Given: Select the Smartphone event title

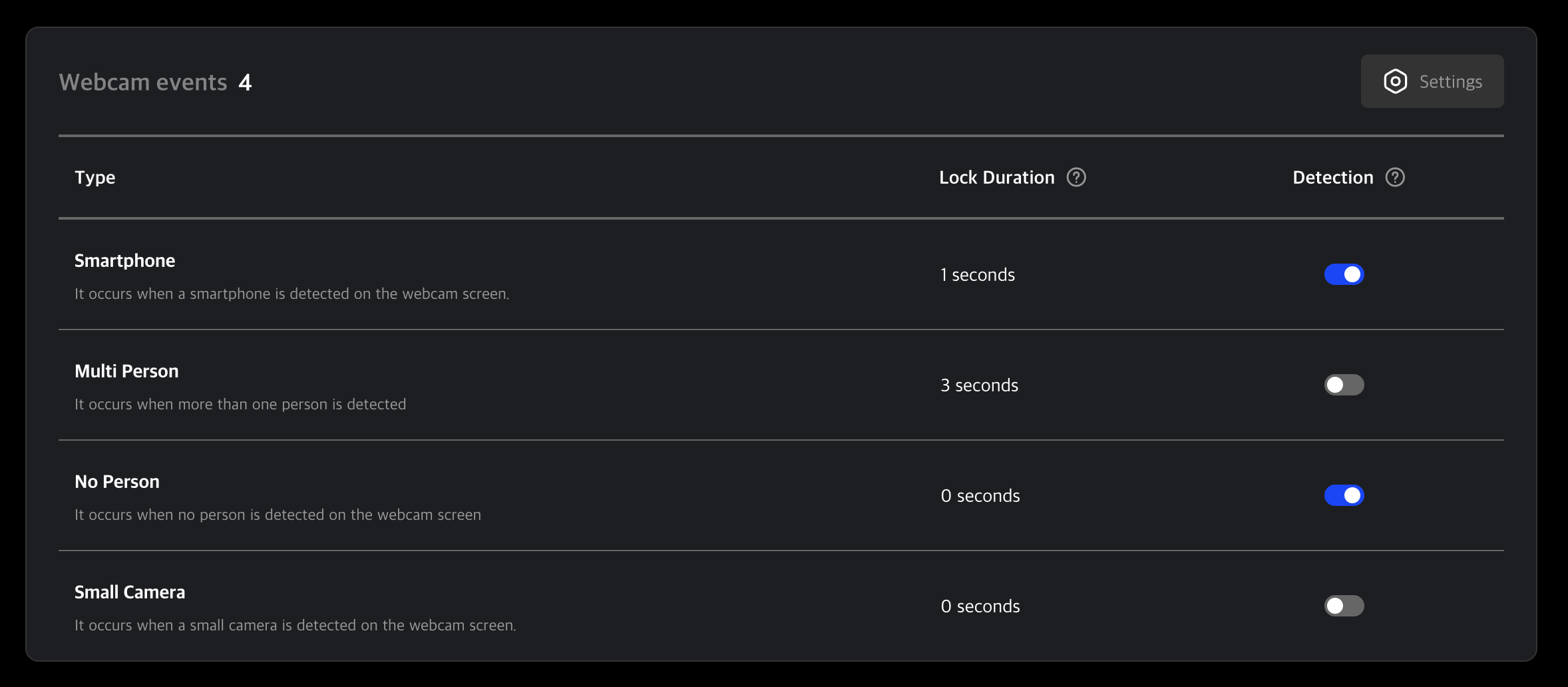Looking at the screenshot, I should [125, 260].
